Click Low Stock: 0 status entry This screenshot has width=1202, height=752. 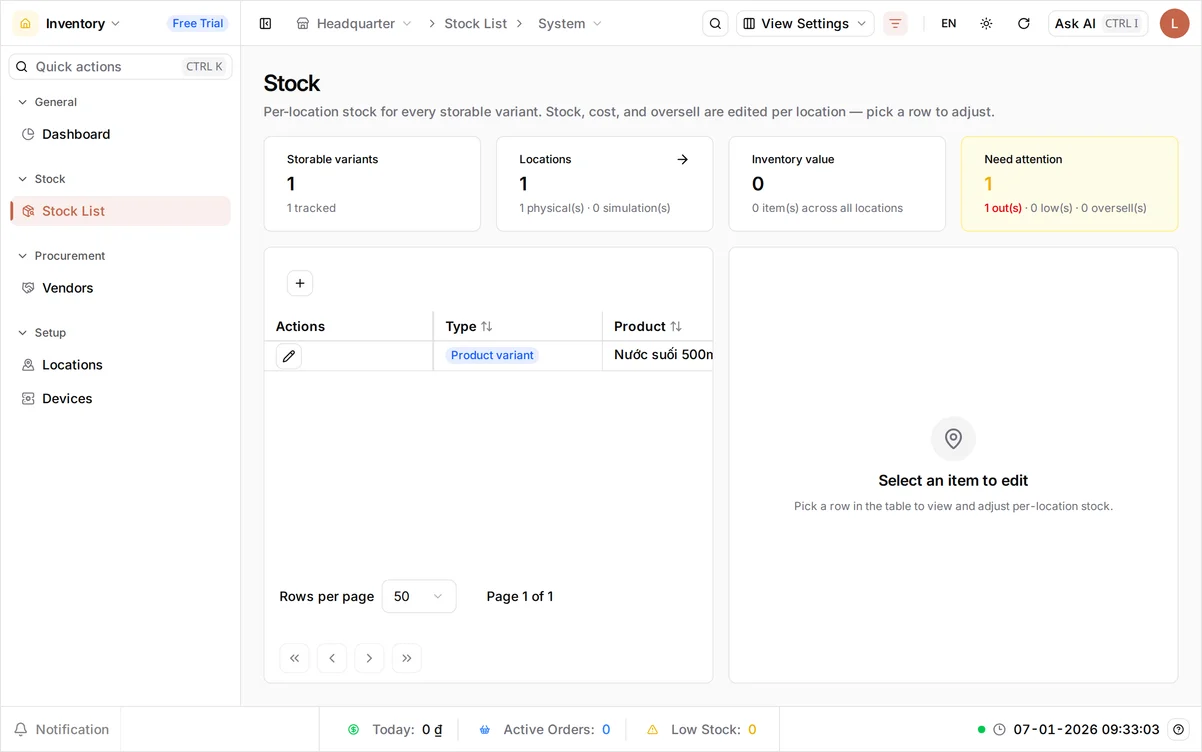(x=702, y=730)
